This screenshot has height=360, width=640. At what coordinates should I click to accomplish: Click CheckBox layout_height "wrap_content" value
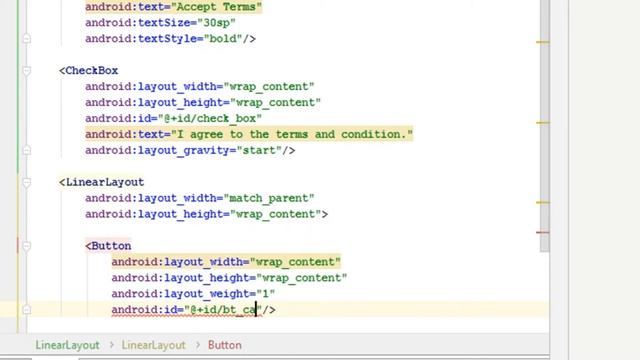pyautogui.click(x=276, y=102)
